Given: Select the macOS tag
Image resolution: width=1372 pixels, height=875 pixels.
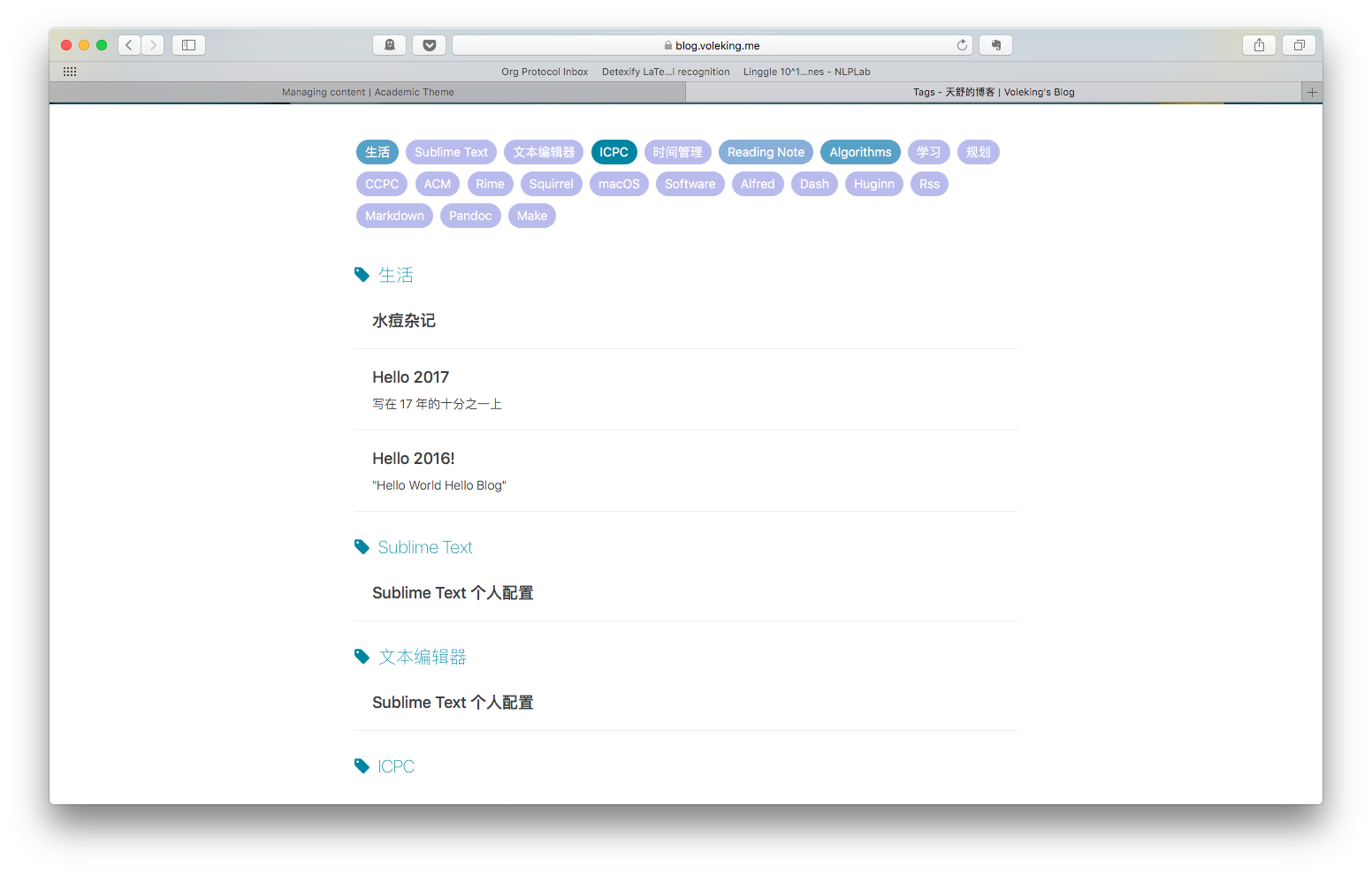Looking at the screenshot, I should point(619,184).
